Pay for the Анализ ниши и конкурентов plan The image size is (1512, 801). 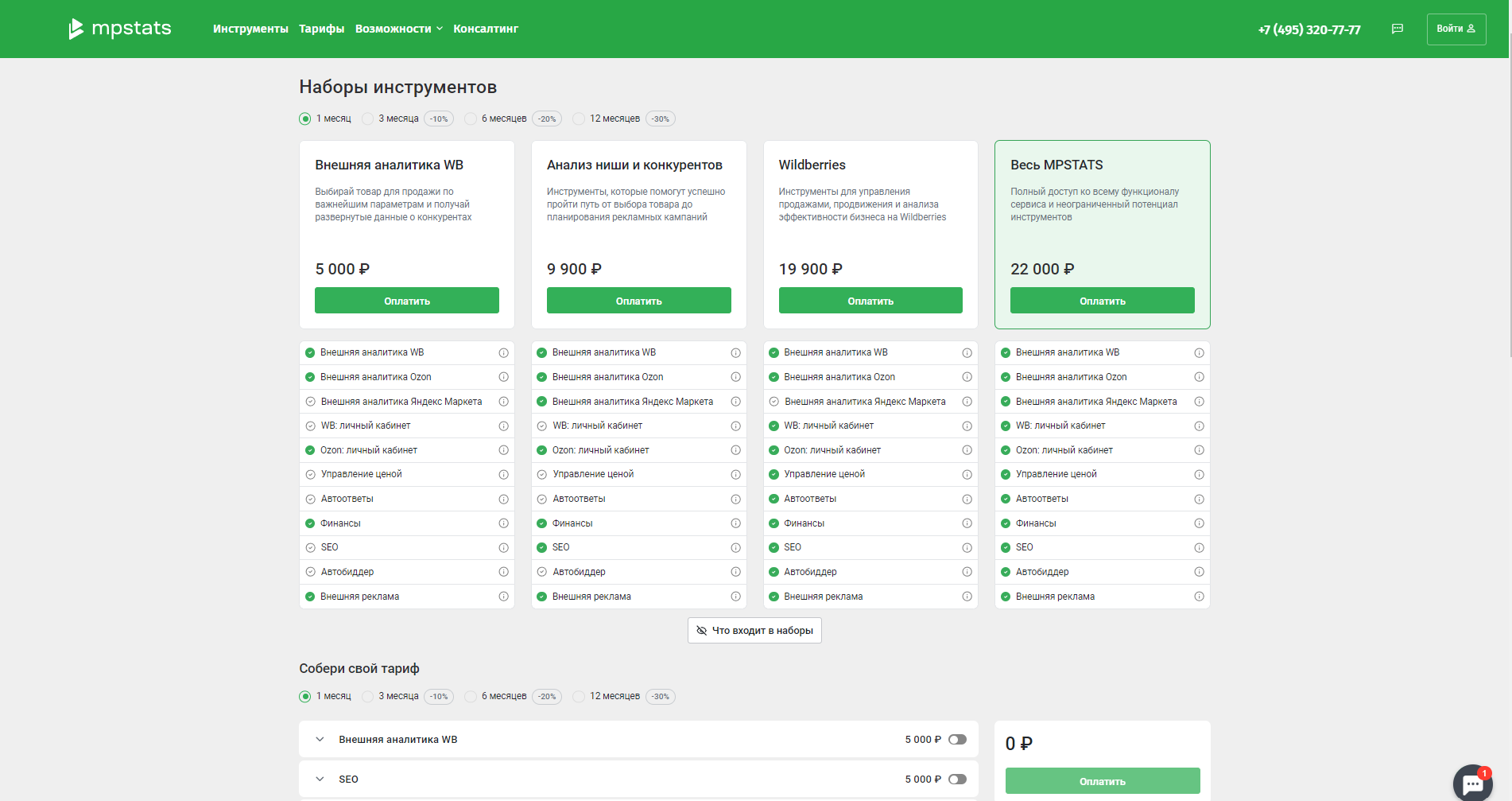click(x=639, y=301)
